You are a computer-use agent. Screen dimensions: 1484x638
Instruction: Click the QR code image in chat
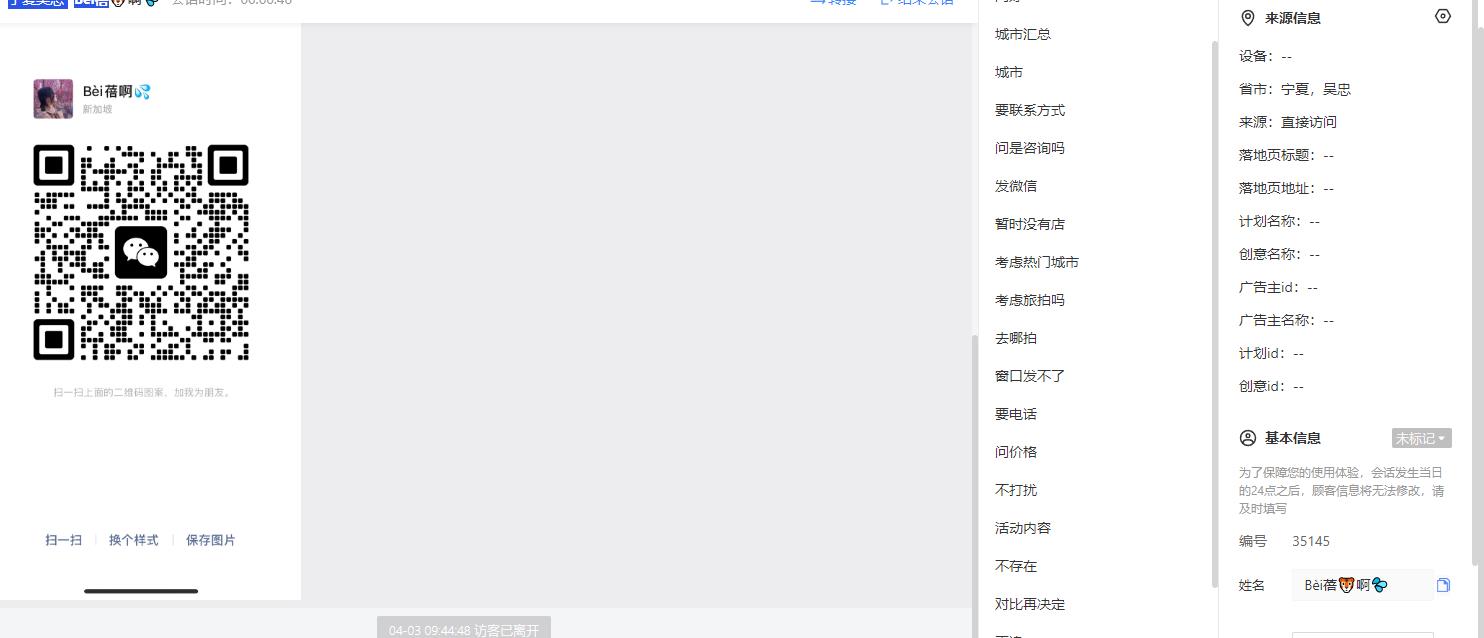141,252
